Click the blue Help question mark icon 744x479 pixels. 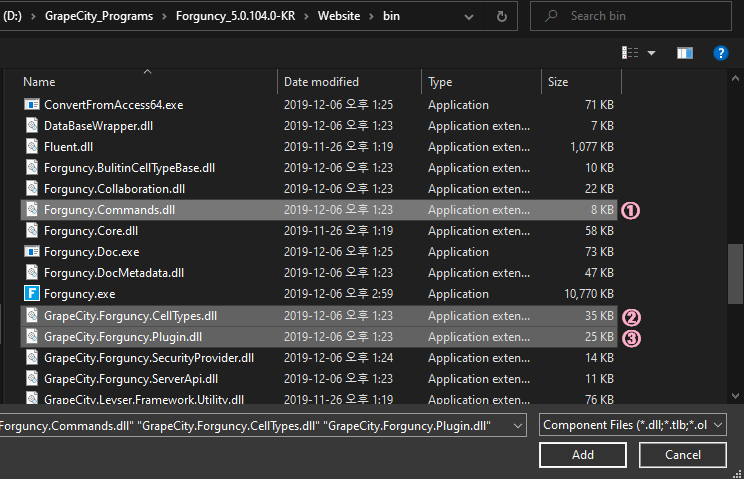coord(720,52)
